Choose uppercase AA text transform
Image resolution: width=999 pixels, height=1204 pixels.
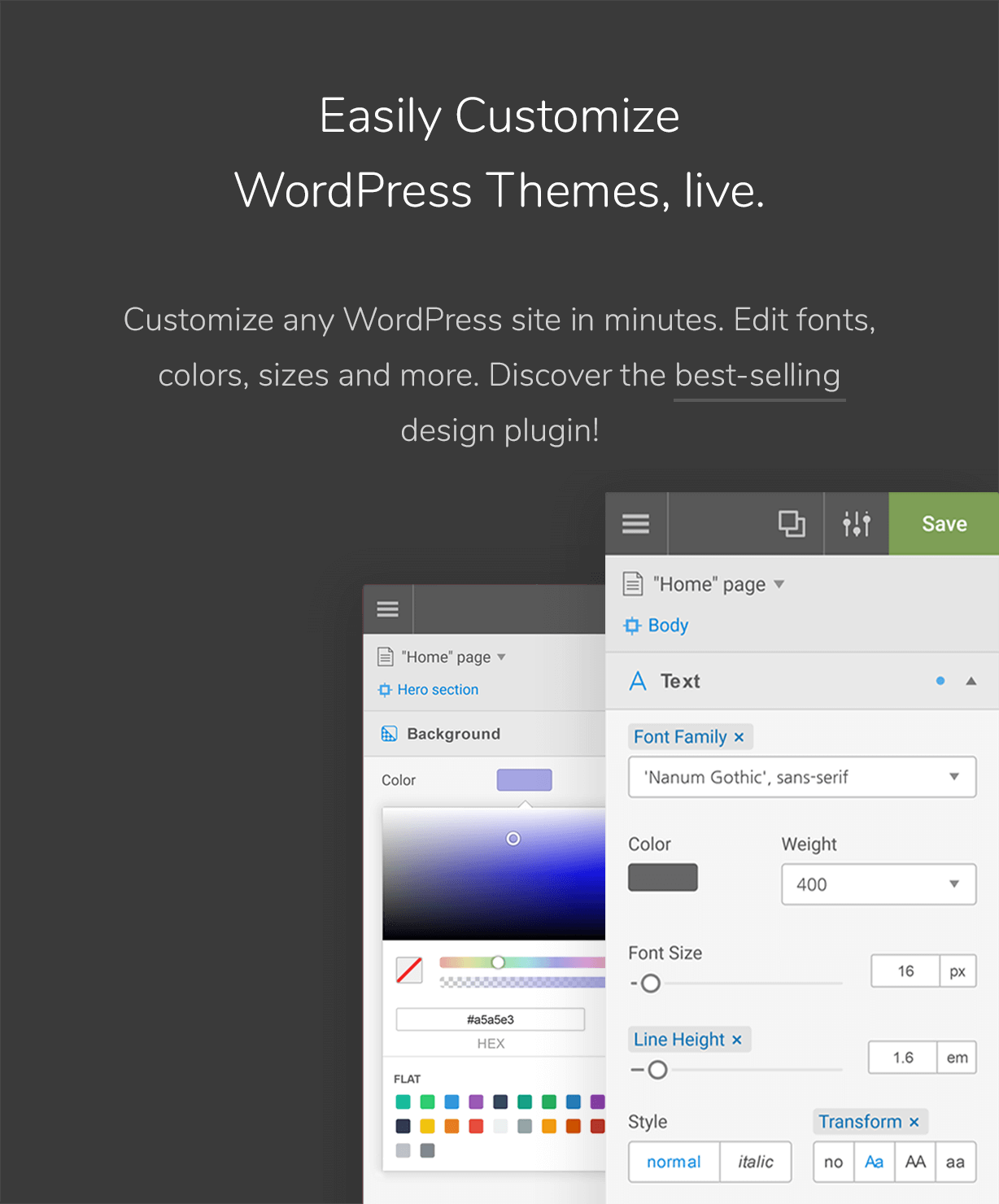pyautogui.click(x=915, y=1162)
